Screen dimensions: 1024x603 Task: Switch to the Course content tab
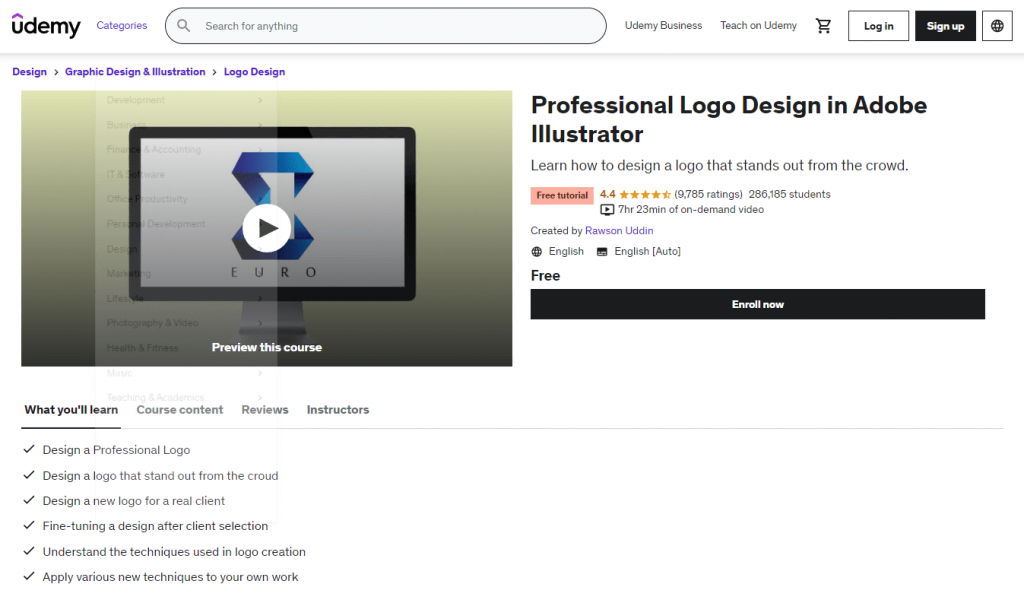tap(180, 410)
